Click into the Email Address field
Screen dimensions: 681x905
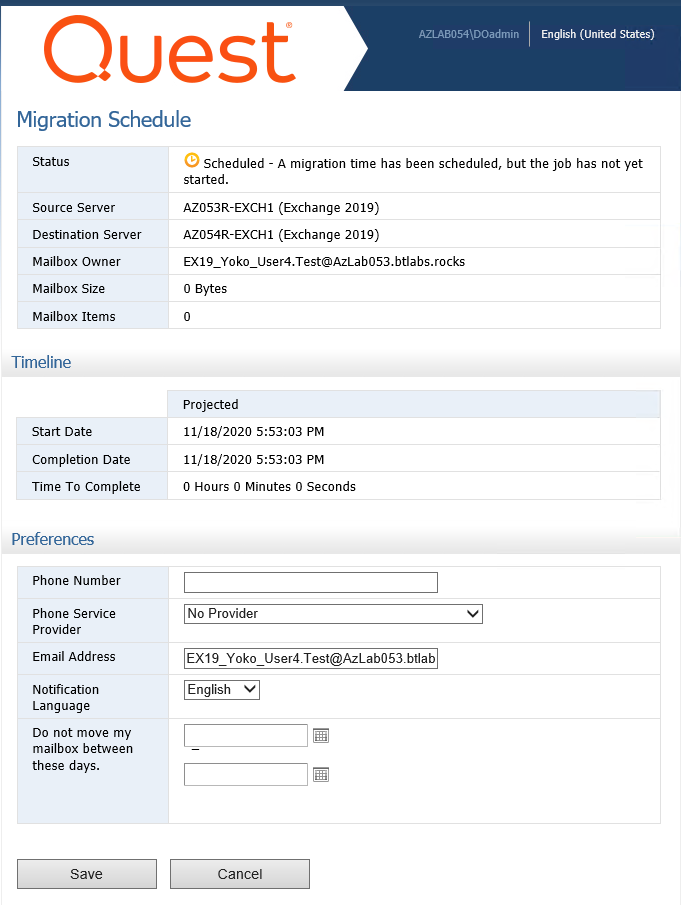click(x=311, y=659)
